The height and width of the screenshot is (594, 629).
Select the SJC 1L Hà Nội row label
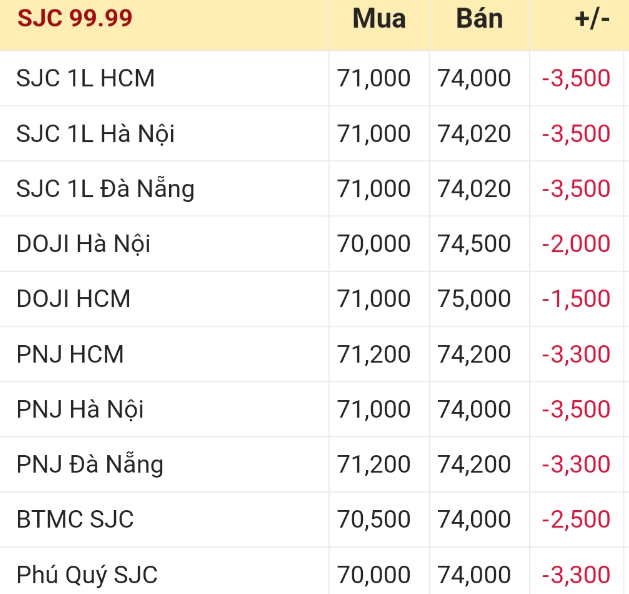pyautogui.click(x=96, y=133)
